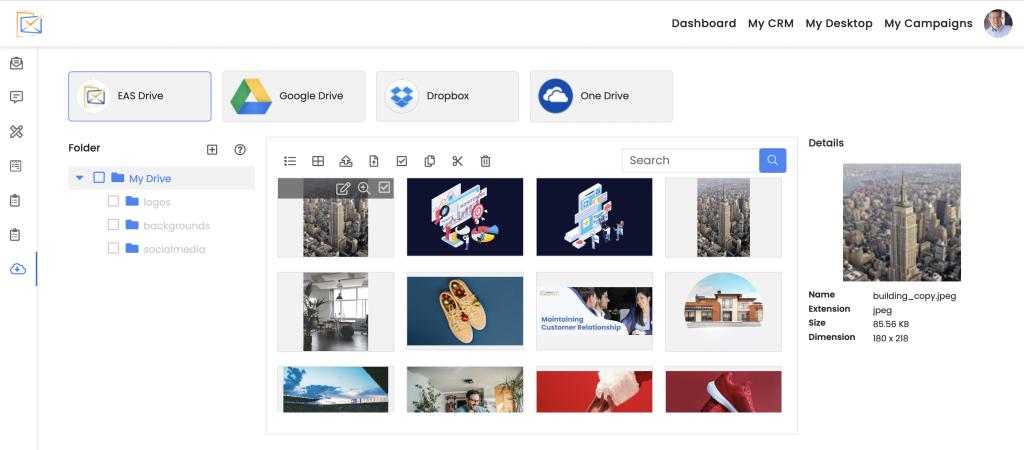Switch to list view in file toolbar
The image size is (1024, 450).
tap(290, 161)
